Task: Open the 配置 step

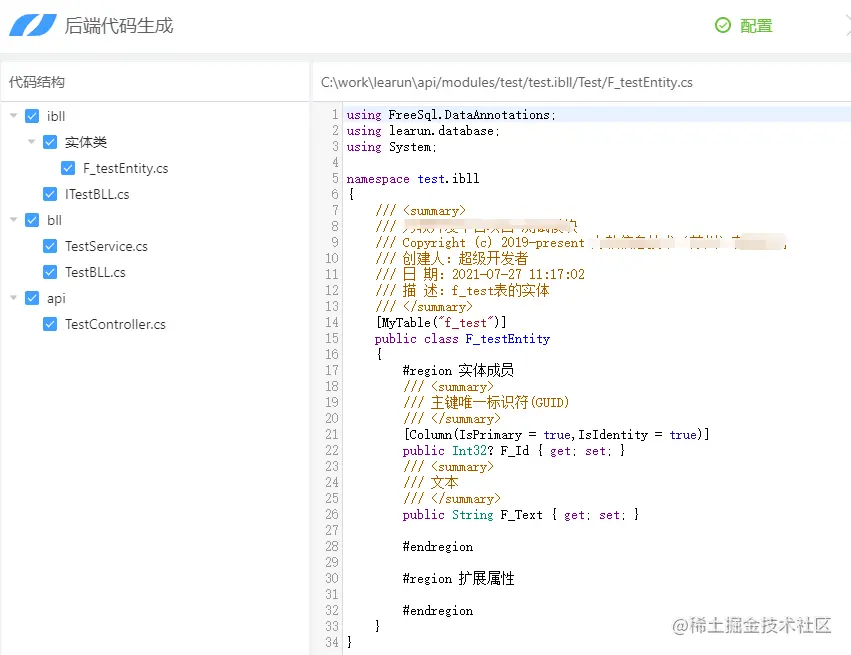Action: tap(755, 26)
